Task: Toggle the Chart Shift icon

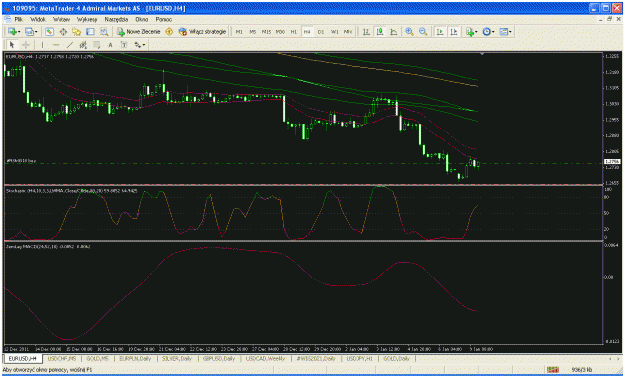Action: pos(454,31)
